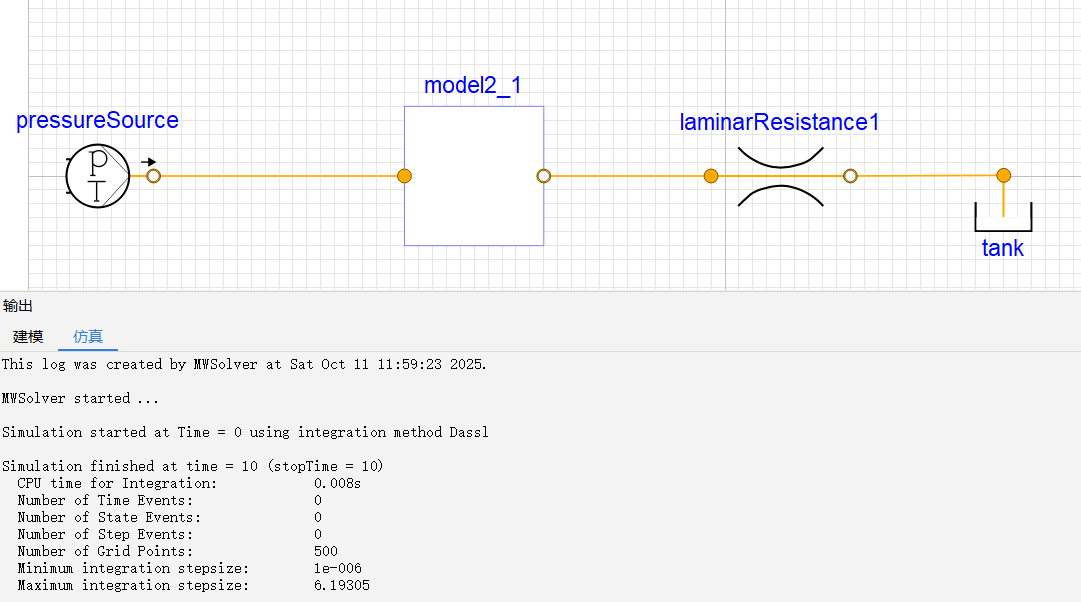Click the laminarResistance1 name label

[x=779, y=122]
